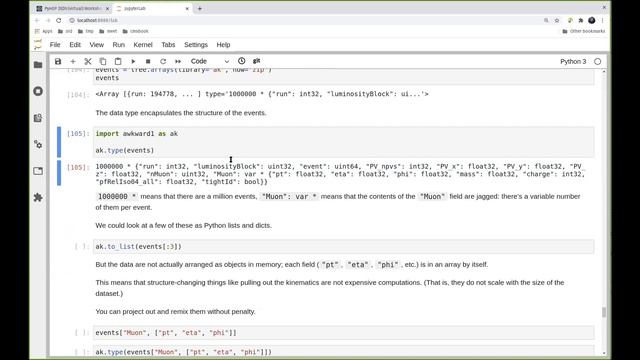Reload the browser page
The height and width of the screenshot is (360, 640).
pyautogui.click(x=59, y=20)
